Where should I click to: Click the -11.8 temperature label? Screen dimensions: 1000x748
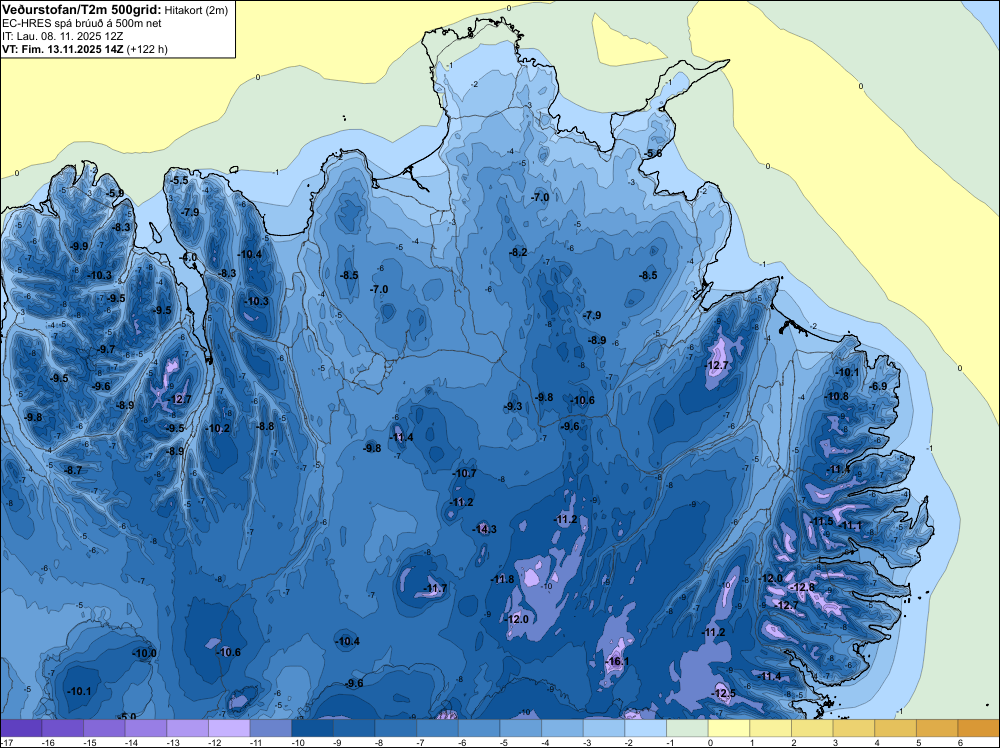503,579
